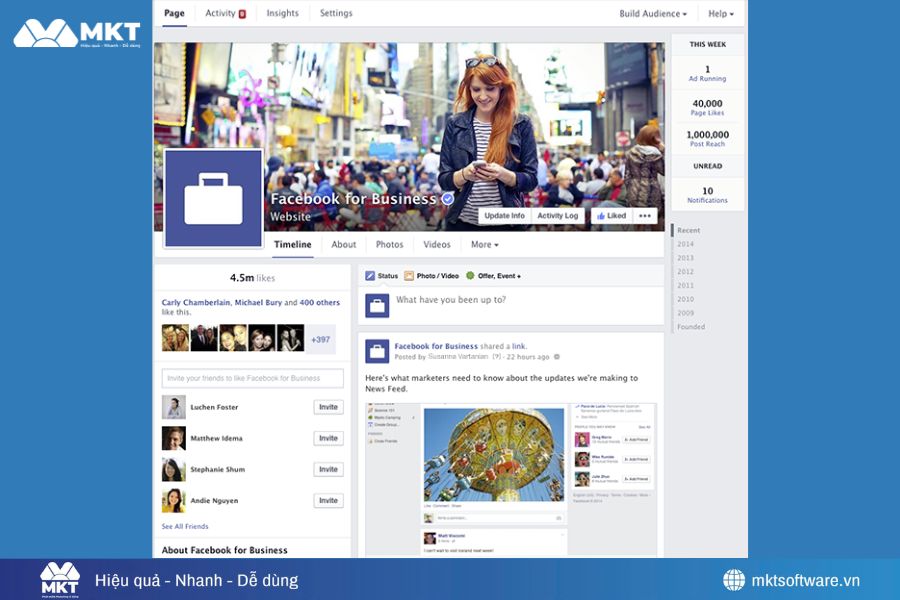This screenshot has height=600, width=900.
Task: Click the friend invite input field
Action: (252, 377)
